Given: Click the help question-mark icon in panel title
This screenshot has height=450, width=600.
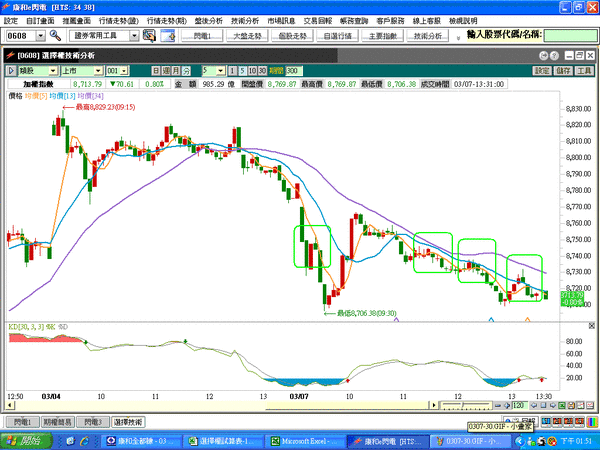Looking at the screenshot, I should point(554,56).
